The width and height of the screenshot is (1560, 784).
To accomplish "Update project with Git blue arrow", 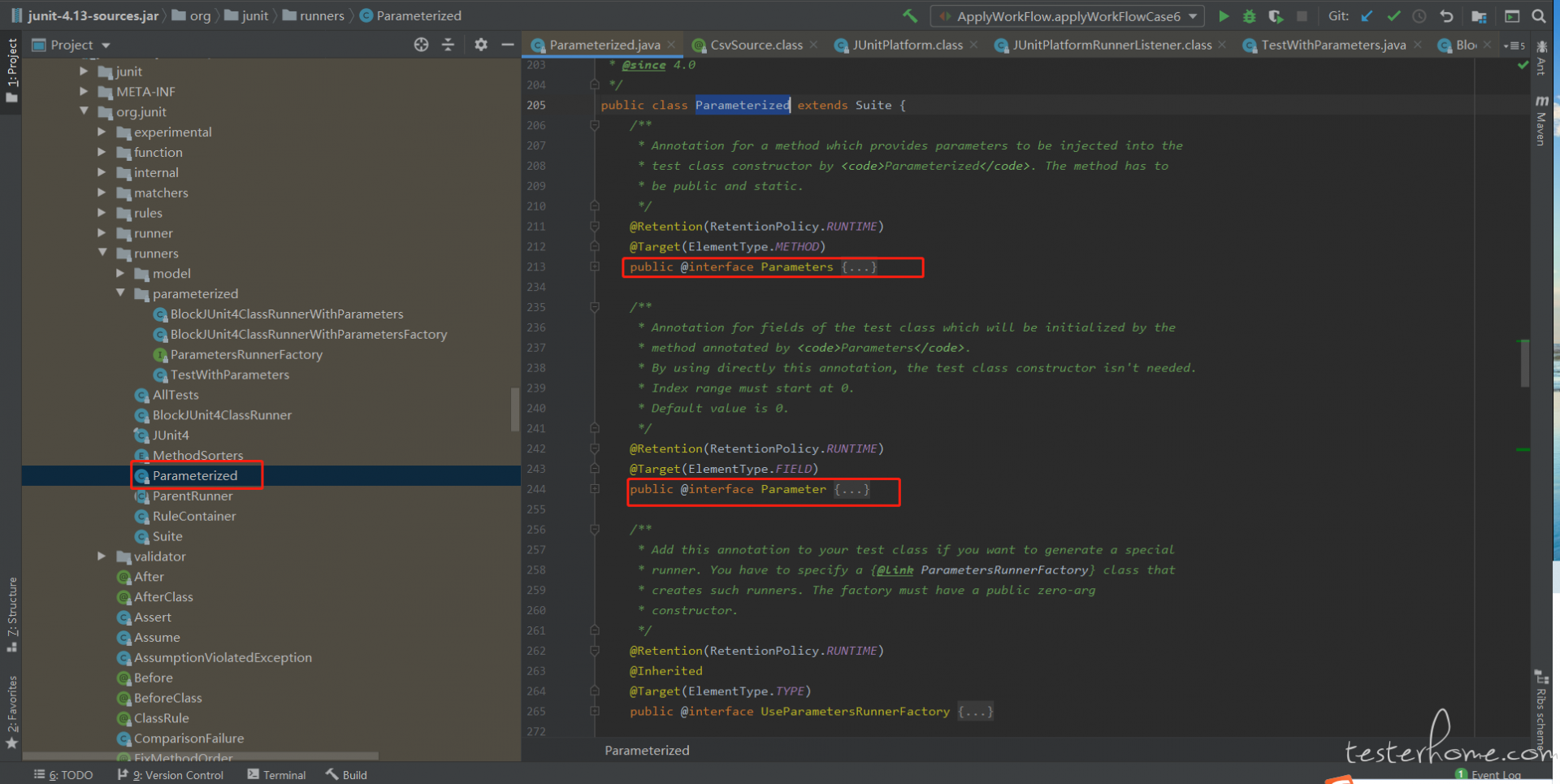I will 1367,15.
